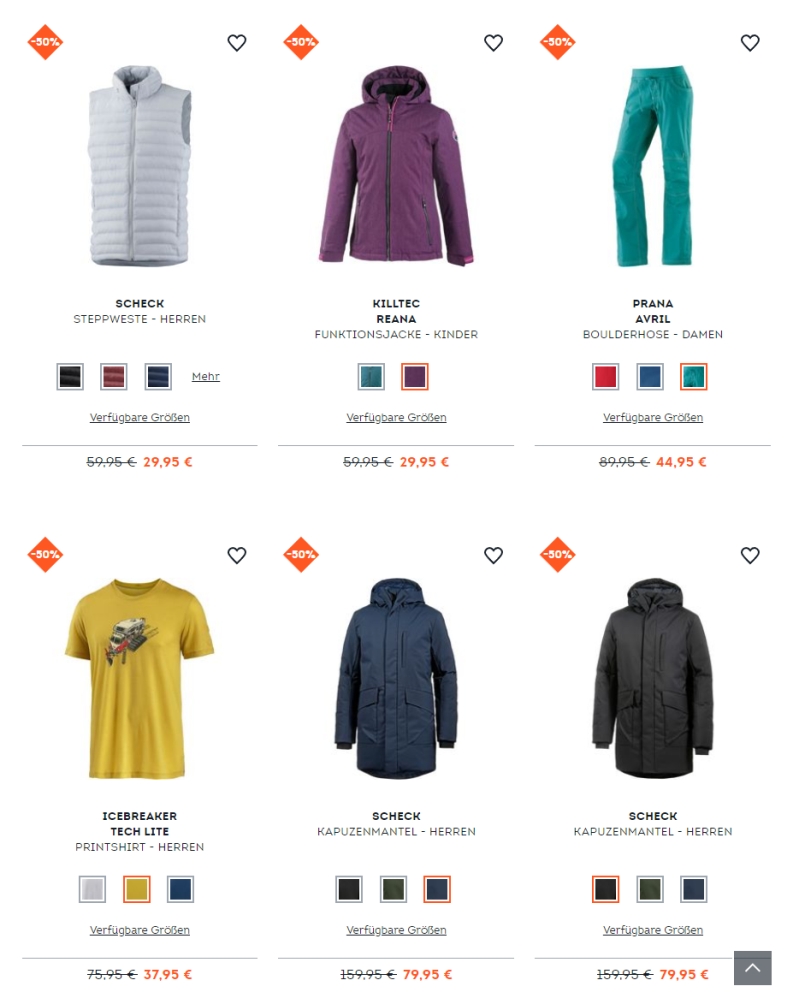Viewport: 800px width, 992px height.
Task: Open the teal Boulderhose product image
Action: click(x=653, y=166)
